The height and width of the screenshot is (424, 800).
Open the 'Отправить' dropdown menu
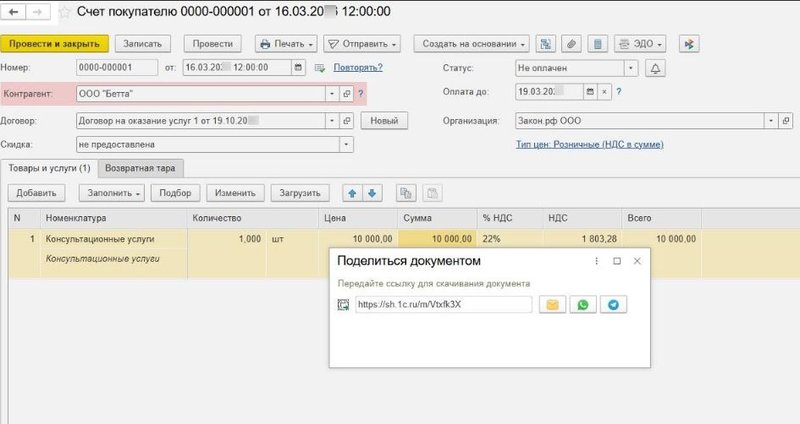362,44
